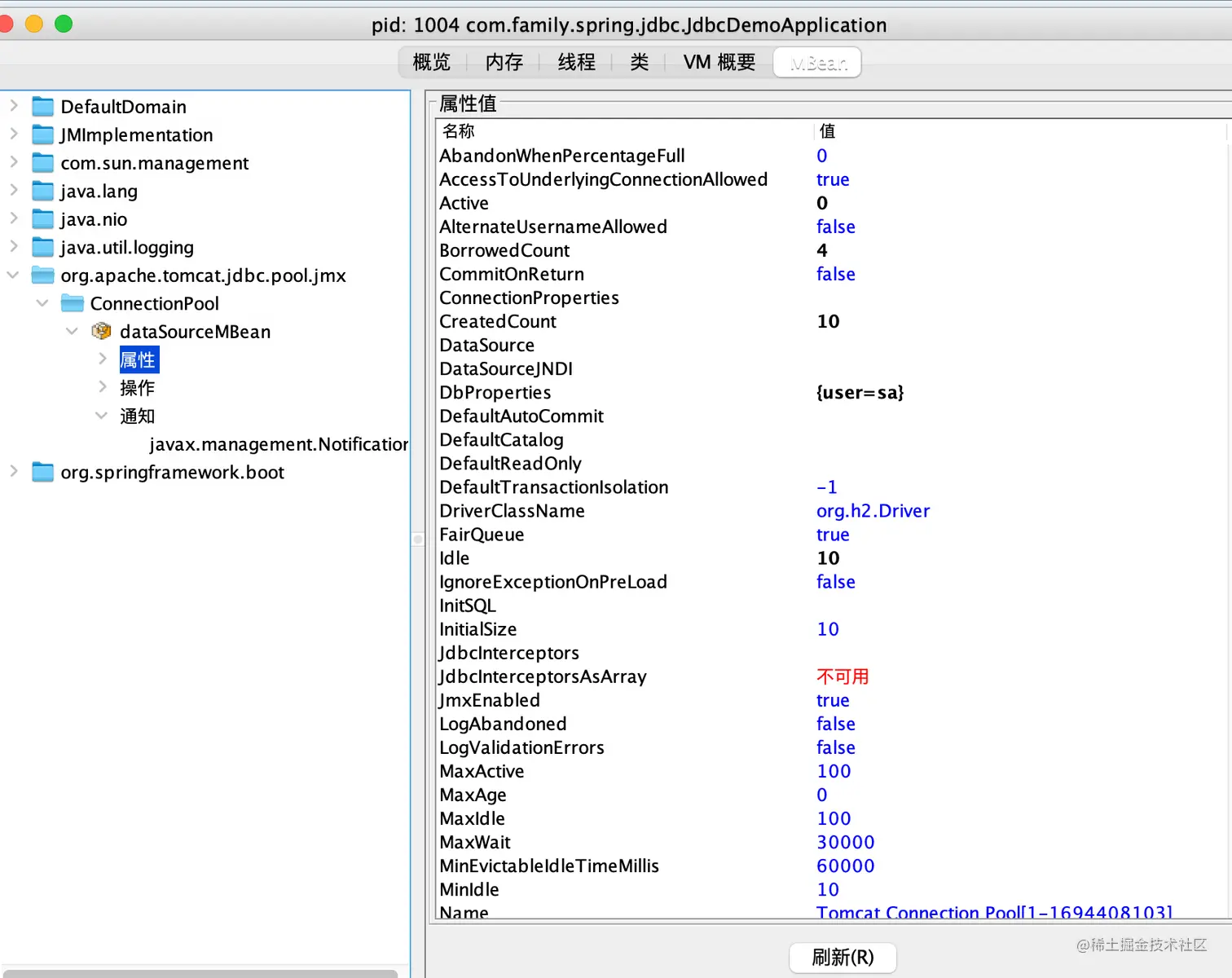Click the 刷新(R) refresh button

click(x=843, y=958)
